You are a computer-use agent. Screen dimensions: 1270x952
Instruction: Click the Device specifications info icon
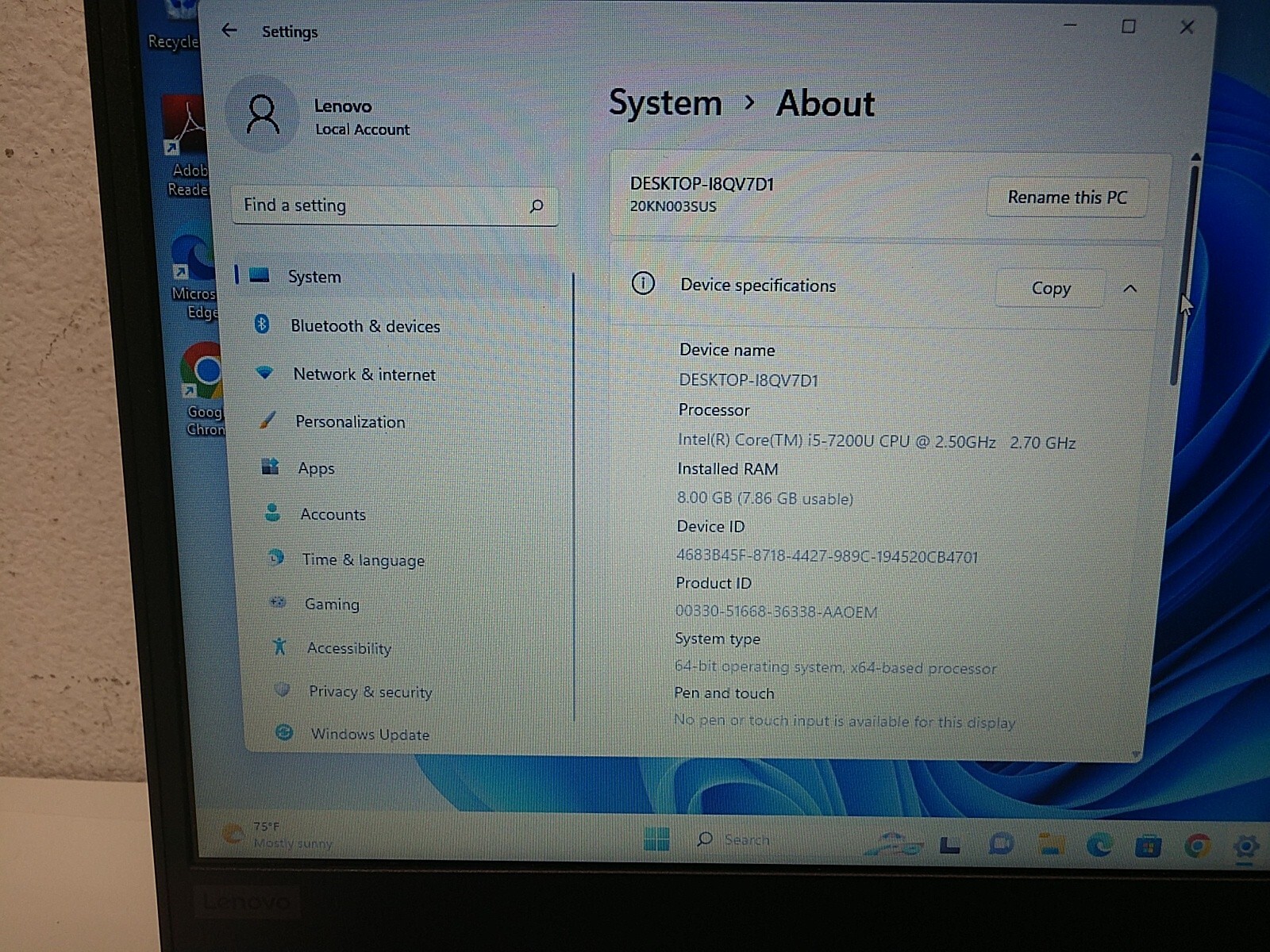click(643, 283)
